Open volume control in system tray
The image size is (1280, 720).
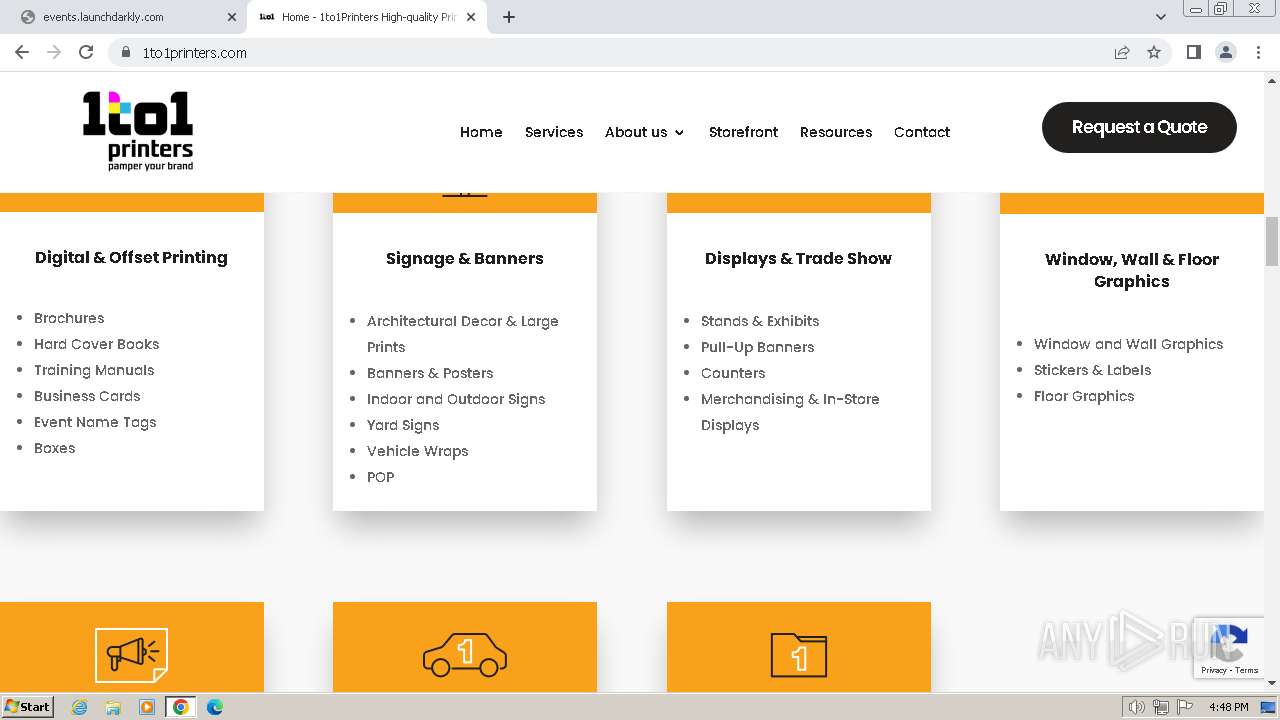click(1137, 707)
